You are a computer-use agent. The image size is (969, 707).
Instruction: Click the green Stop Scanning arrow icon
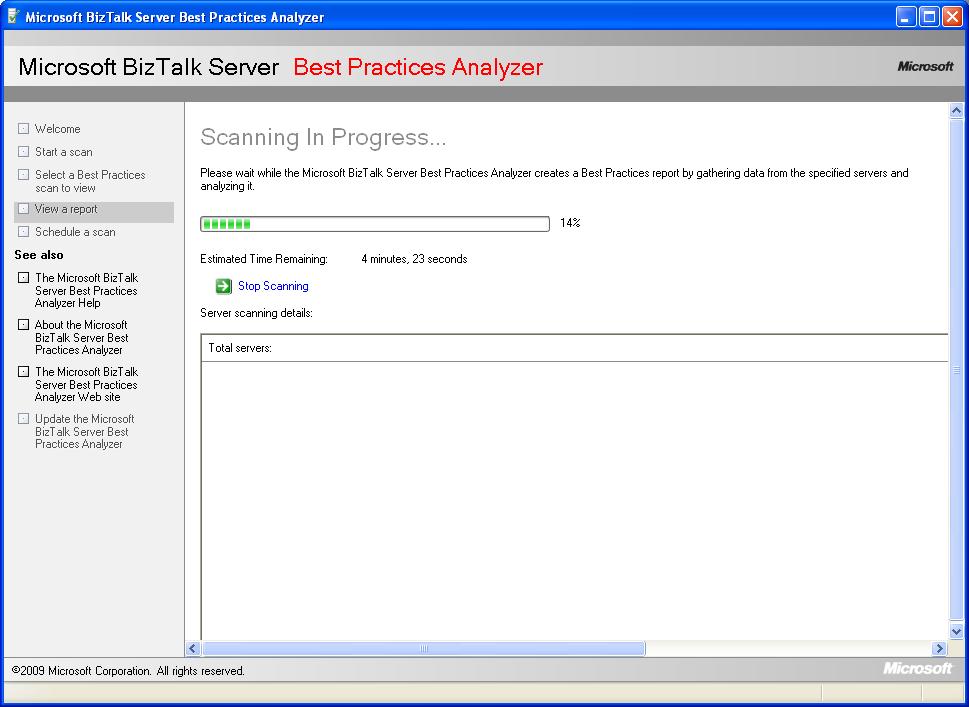pos(223,286)
